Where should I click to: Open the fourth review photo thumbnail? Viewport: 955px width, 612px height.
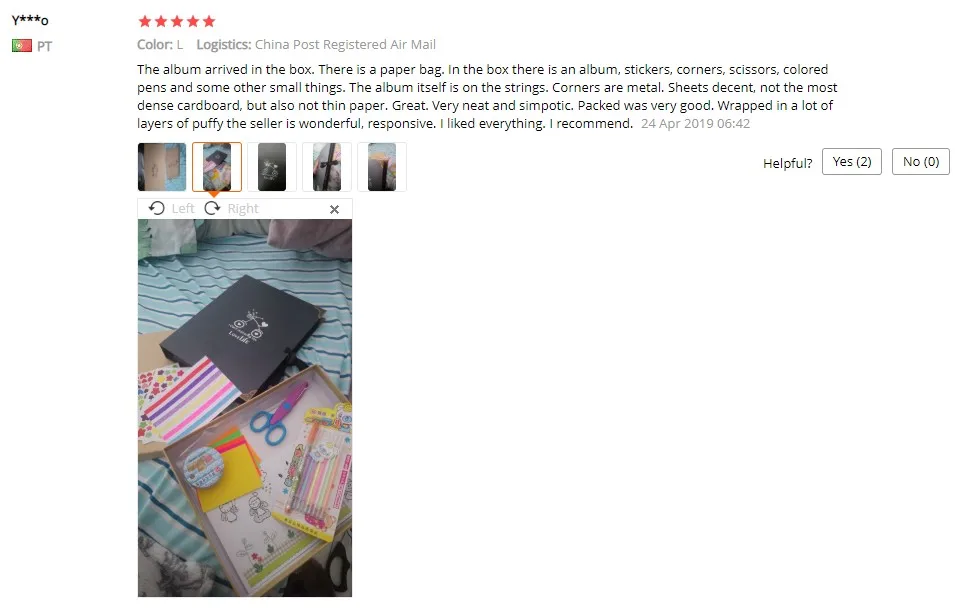[327, 167]
